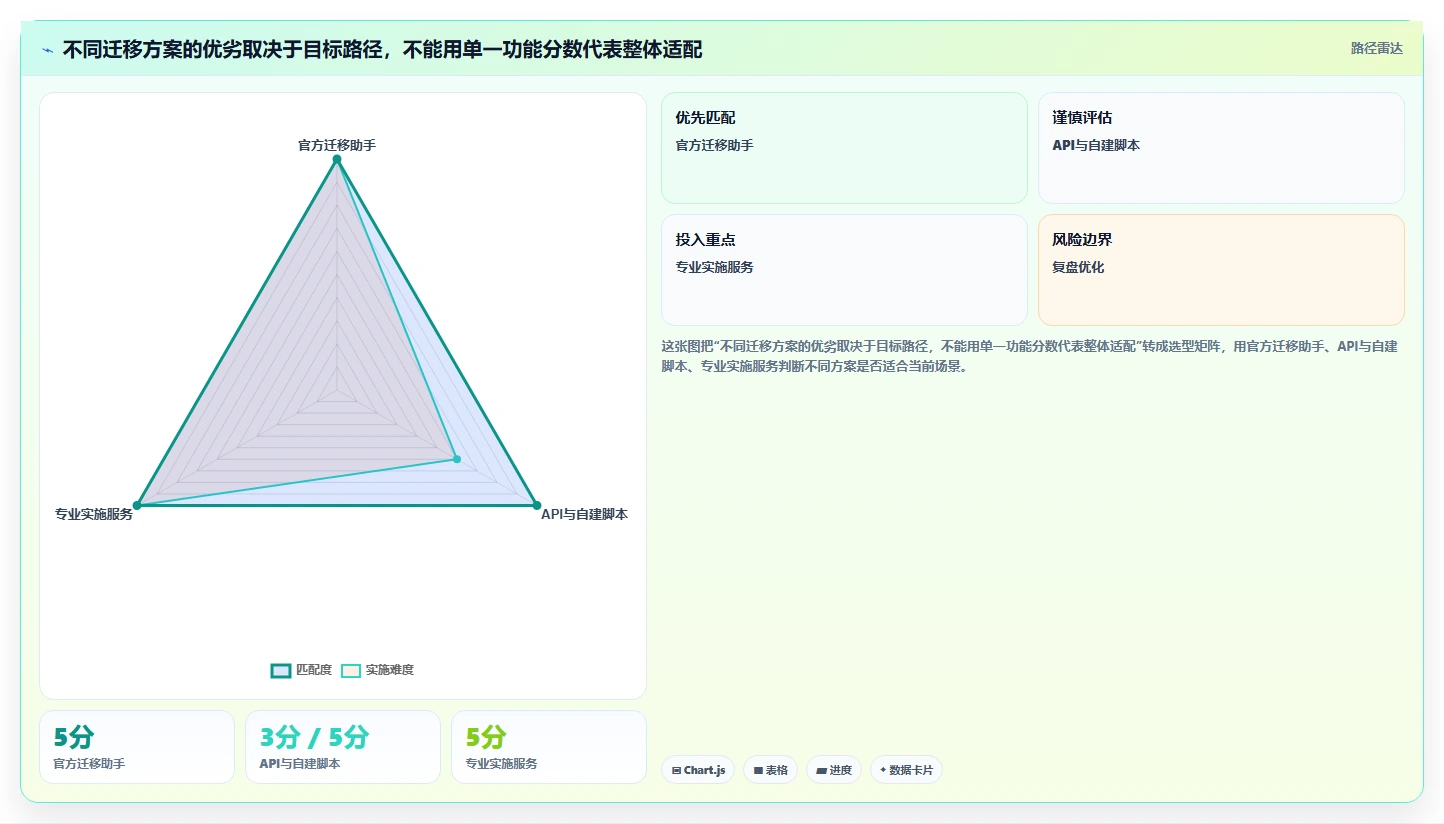Screen dimensions: 1444x824
Task: Click API与自建脚本 text in 谨慎评估 card
Action: 1096,145
